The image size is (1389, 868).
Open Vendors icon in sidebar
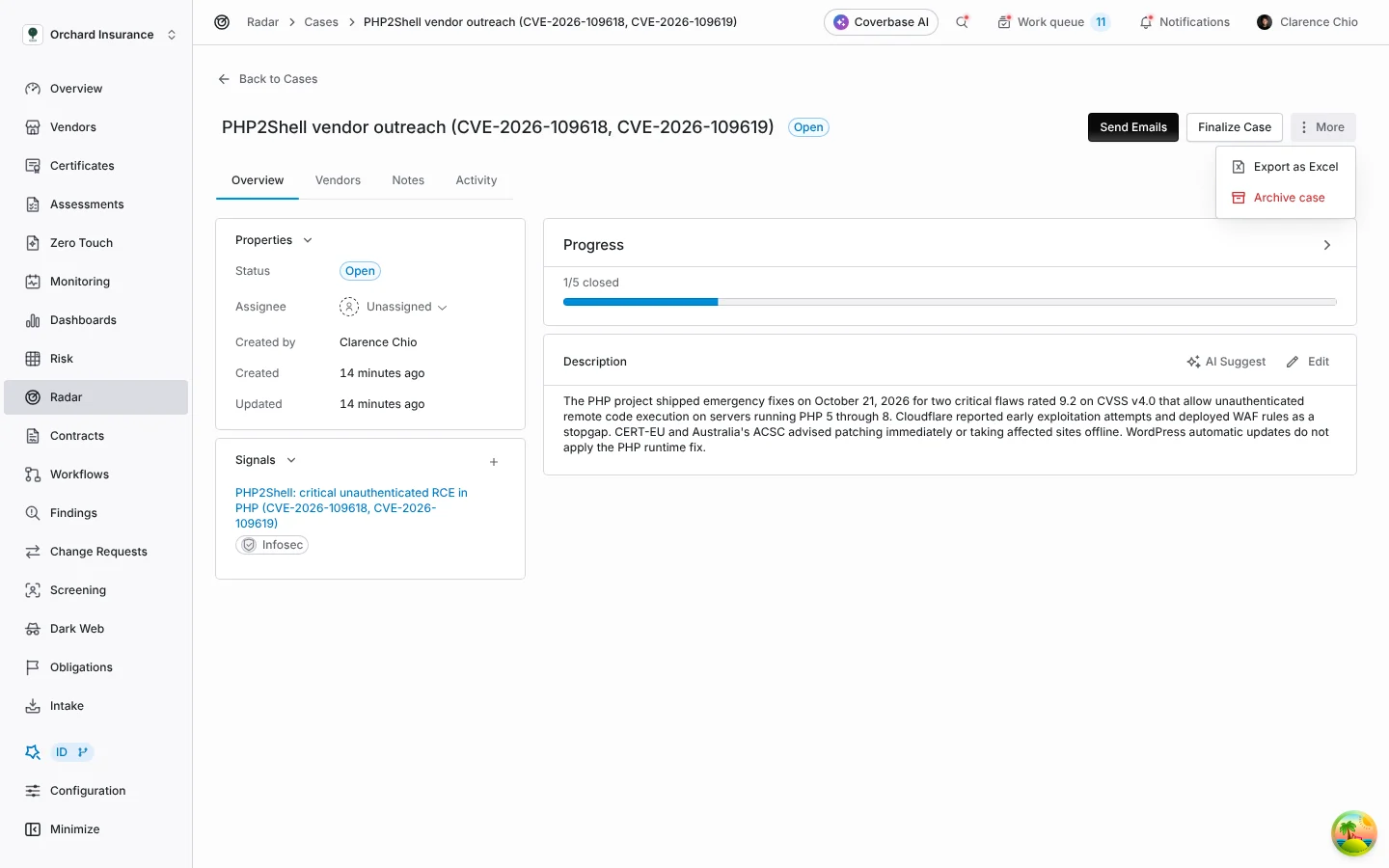click(x=33, y=127)
